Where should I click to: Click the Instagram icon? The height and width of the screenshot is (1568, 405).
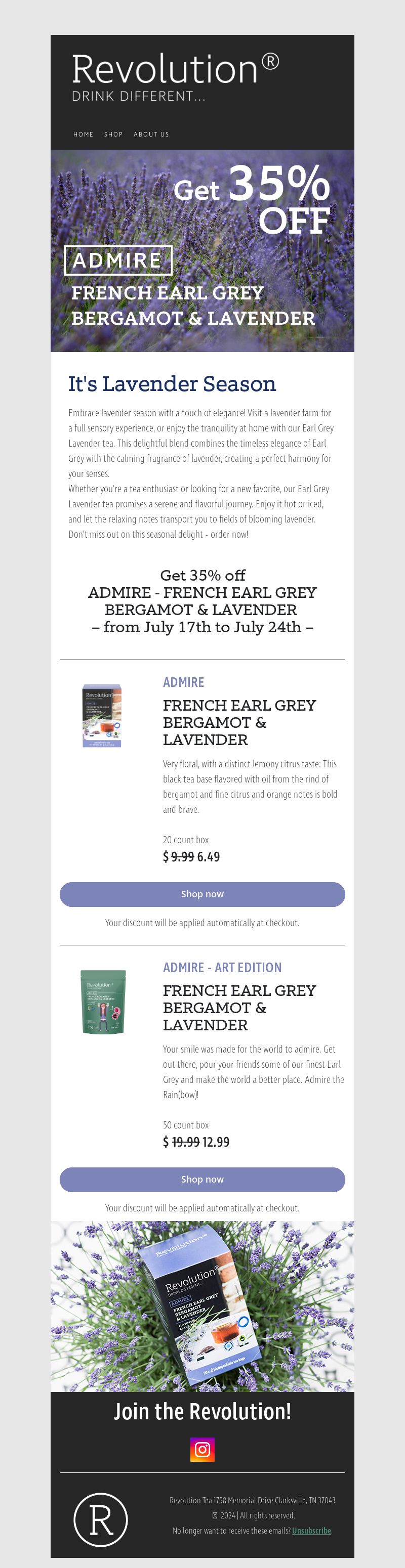pyautogui.click(x=202, y=1449)
